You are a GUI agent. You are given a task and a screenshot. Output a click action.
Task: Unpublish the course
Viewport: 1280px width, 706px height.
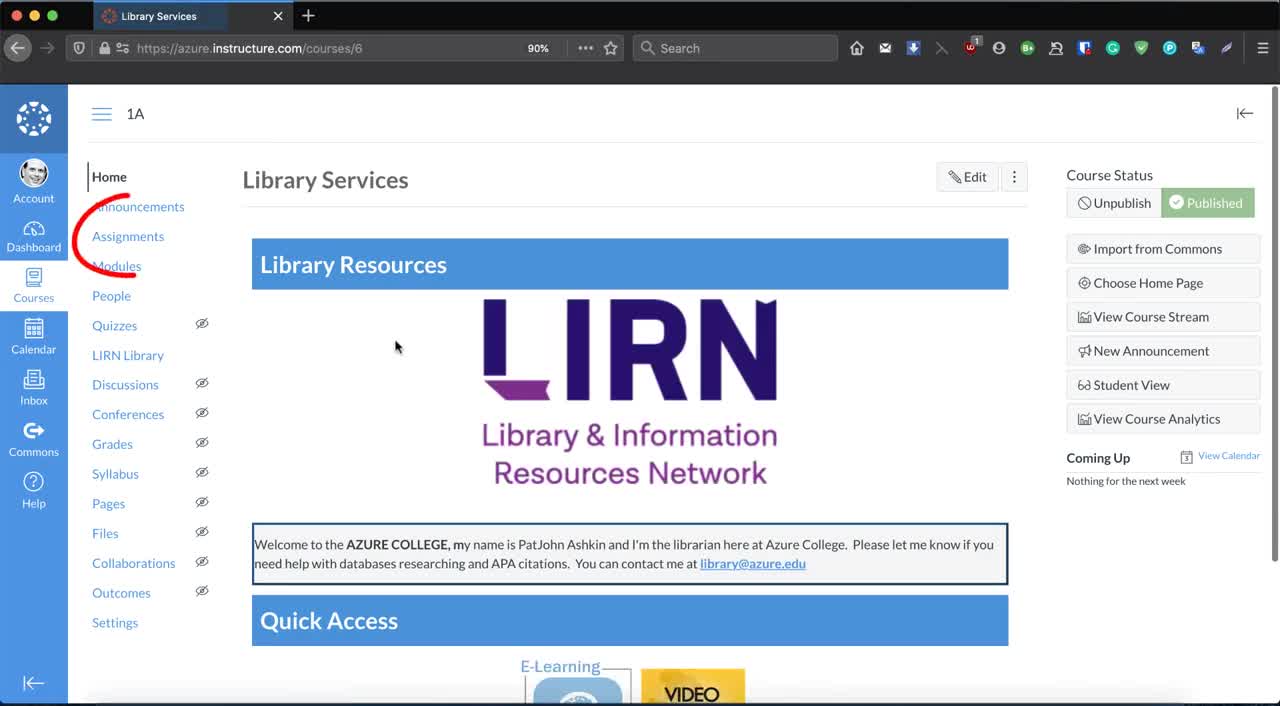[1114, 203]
